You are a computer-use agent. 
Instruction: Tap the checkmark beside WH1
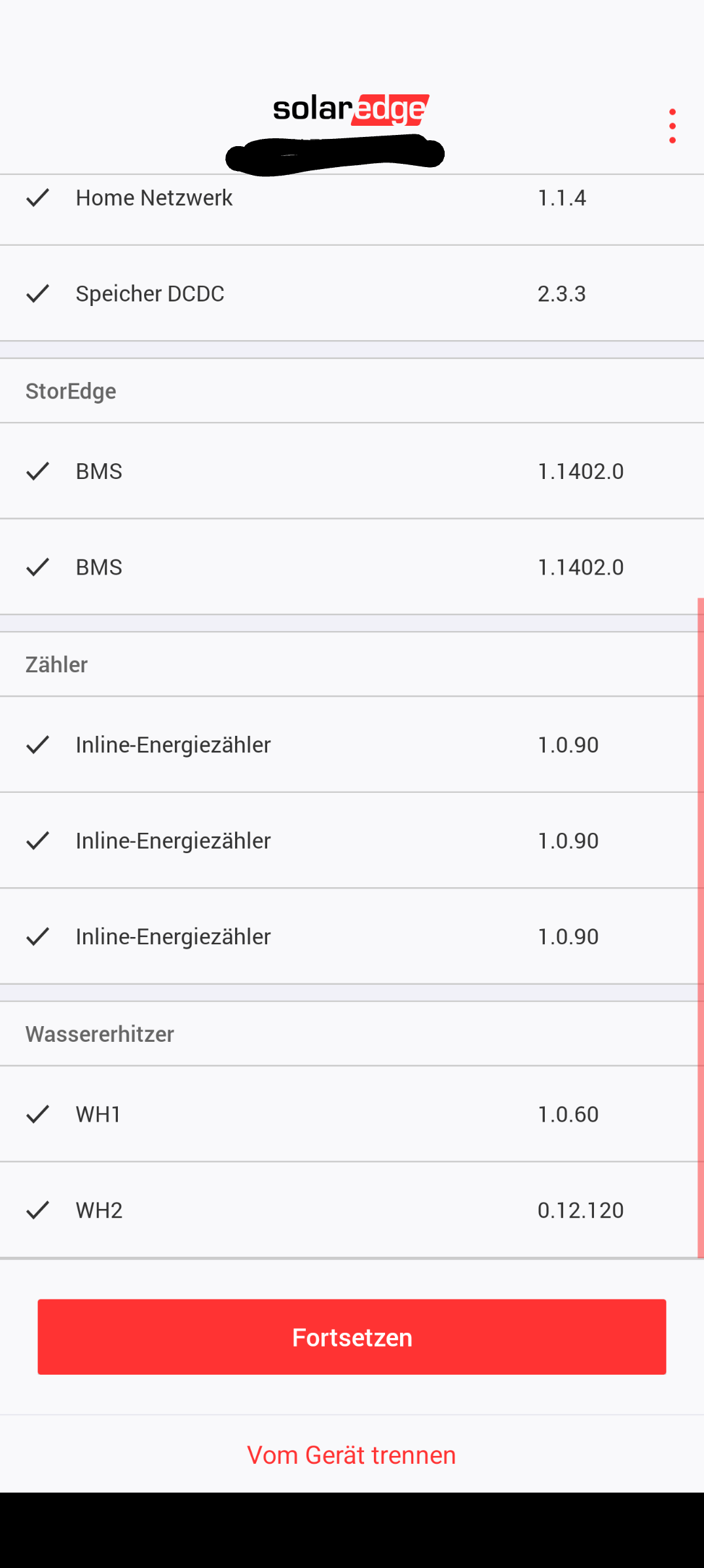(38, 1114)
